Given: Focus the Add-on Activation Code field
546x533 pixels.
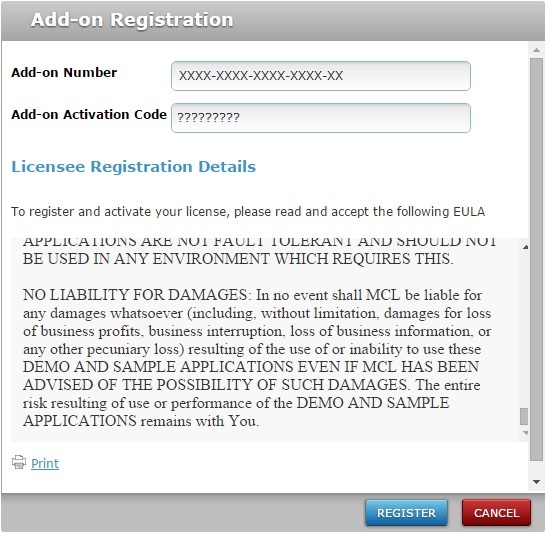Looking at the screenshot, I should [321, 118].
